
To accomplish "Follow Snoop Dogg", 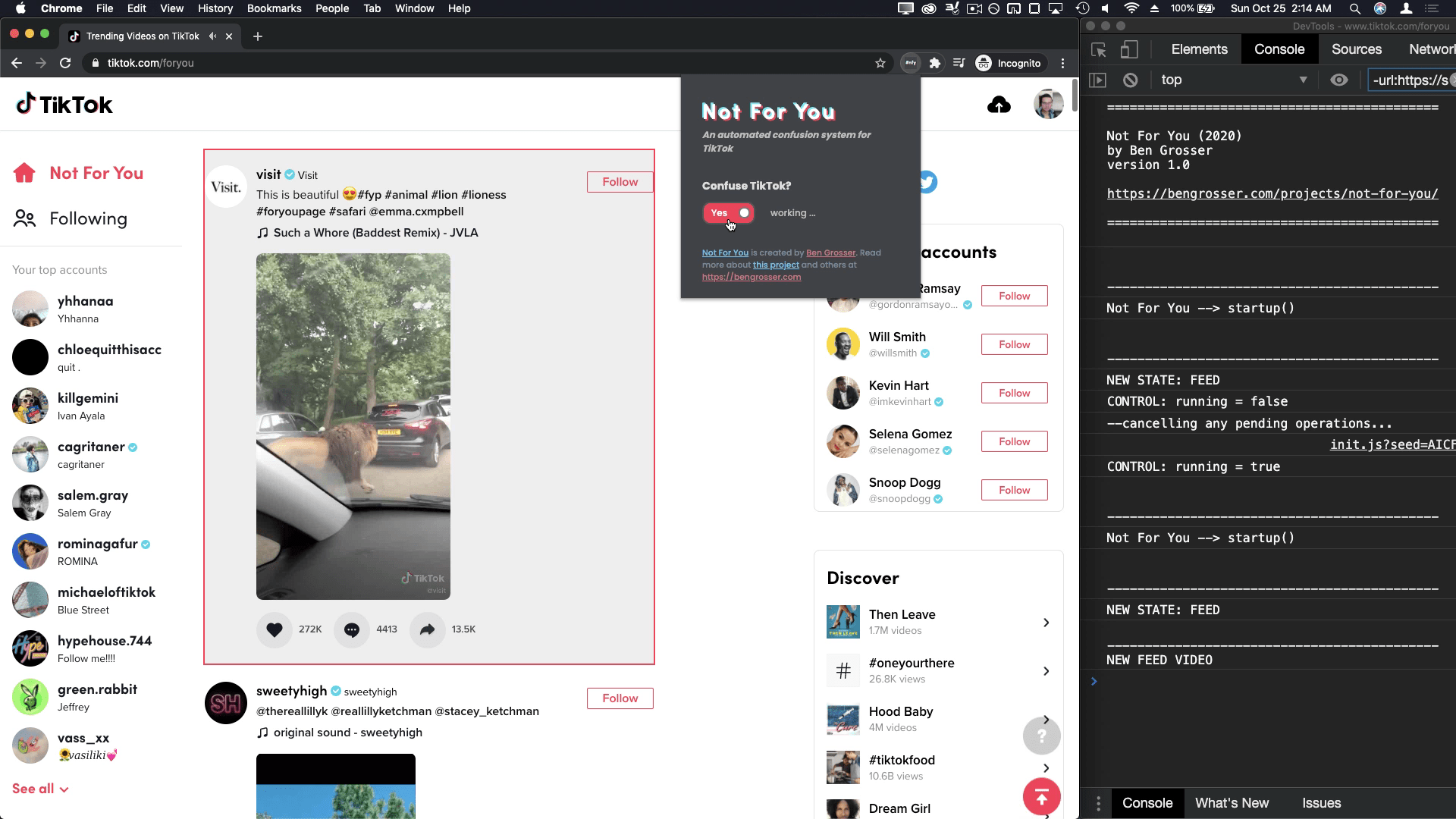I will tap(1014, 490).
